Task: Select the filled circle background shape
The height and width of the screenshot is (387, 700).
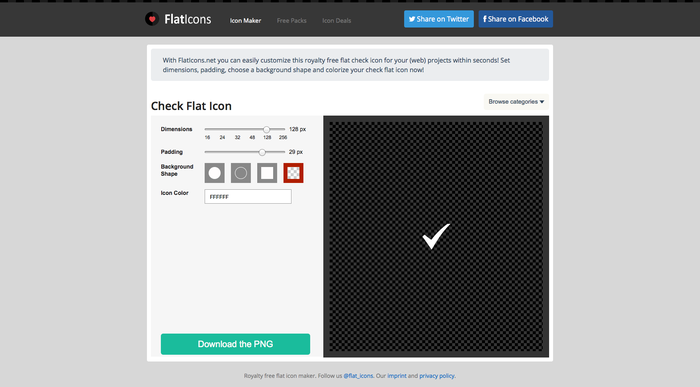Action: click(x=214, y=173)
